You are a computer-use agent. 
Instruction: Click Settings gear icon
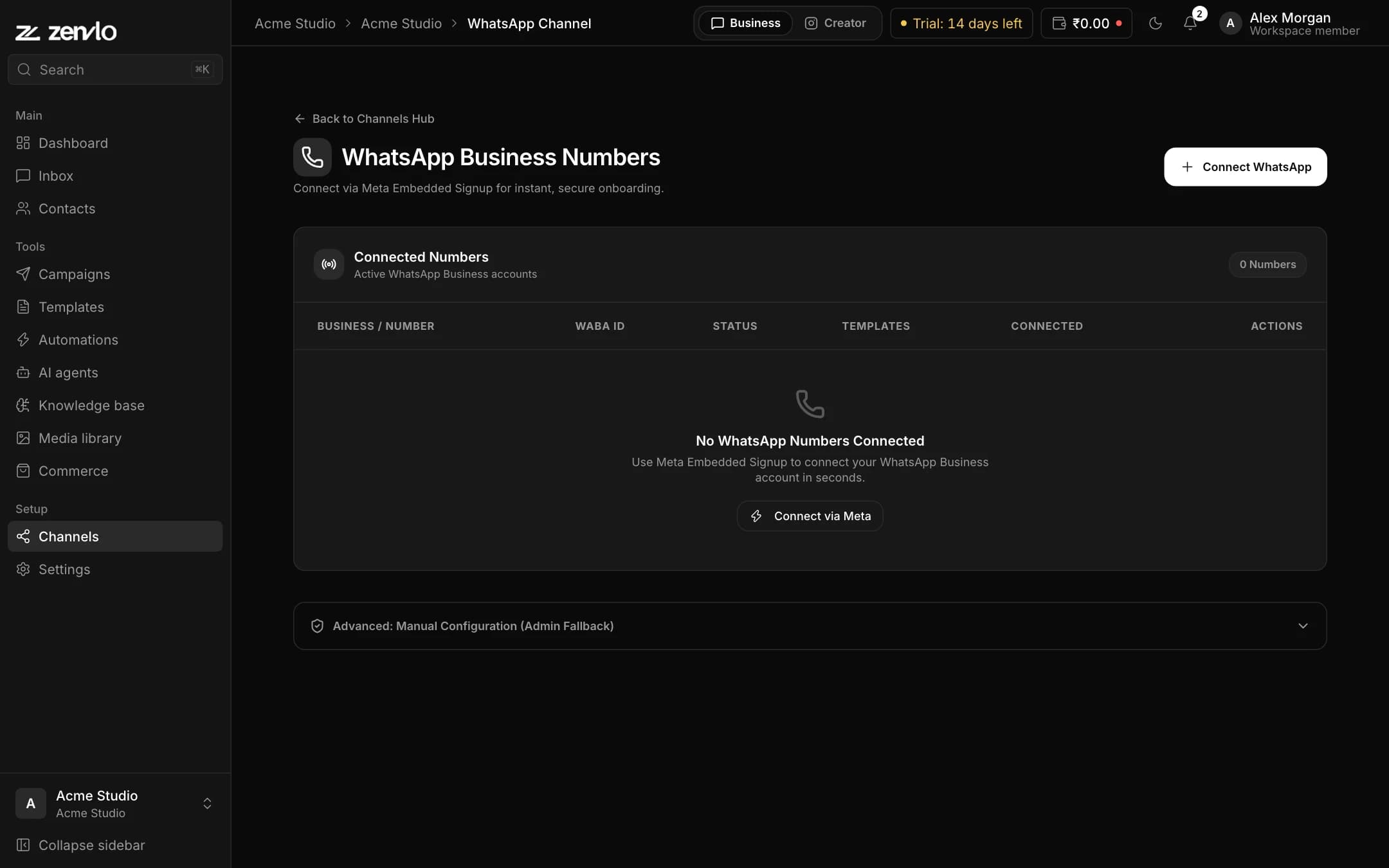pyautogui.click(x=23, y=569)
